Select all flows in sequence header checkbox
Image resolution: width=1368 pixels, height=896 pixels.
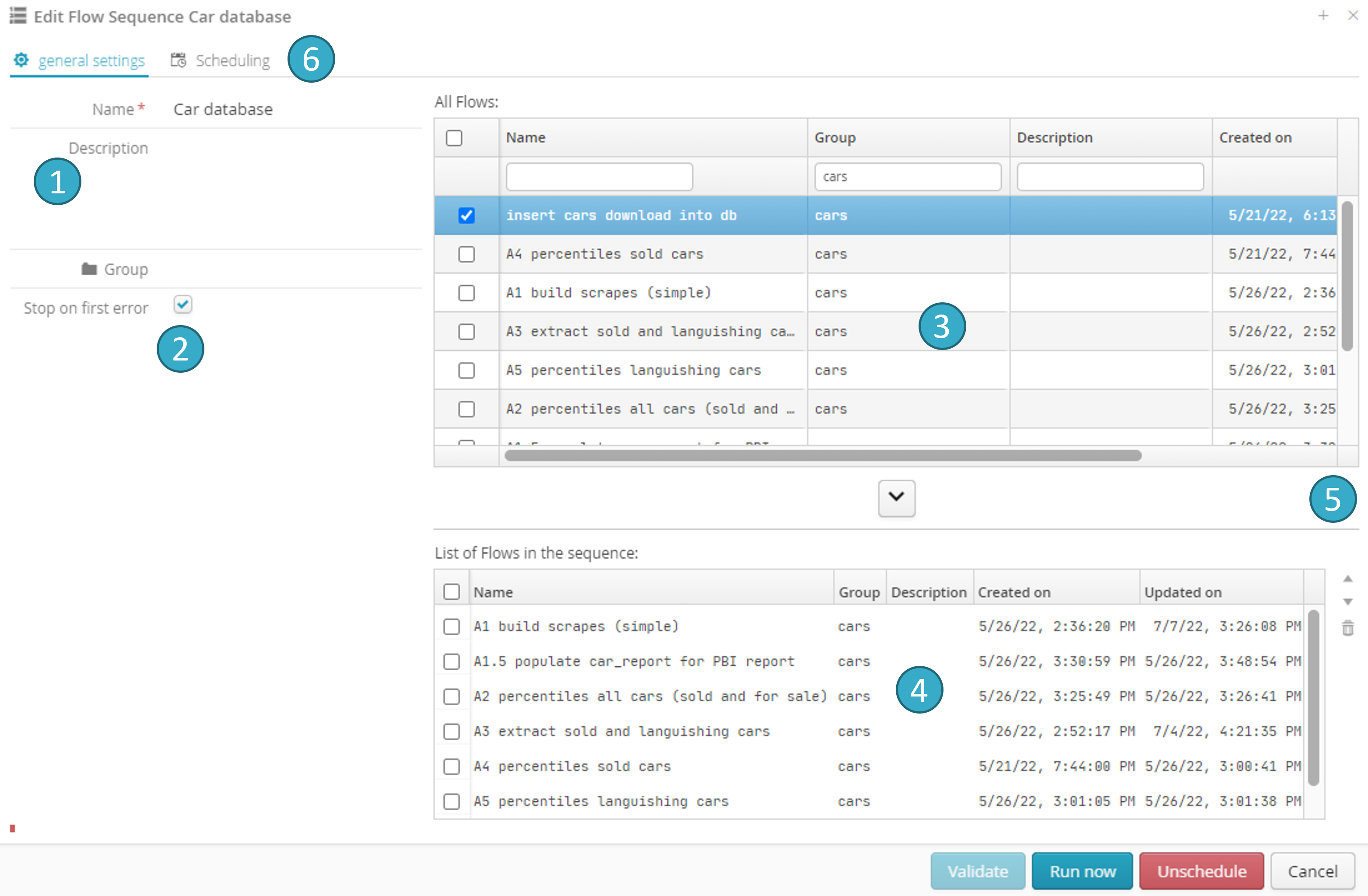452,591
